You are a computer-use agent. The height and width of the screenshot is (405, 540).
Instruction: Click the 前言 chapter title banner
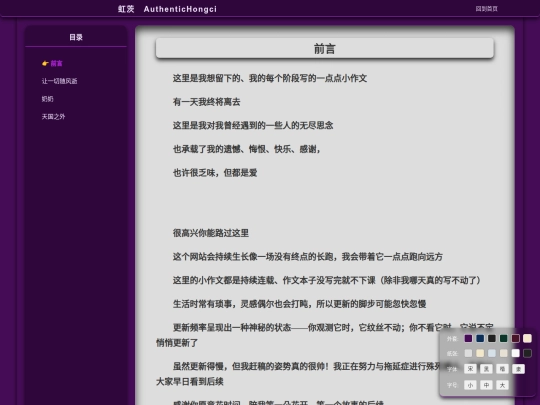click(325, 48)
